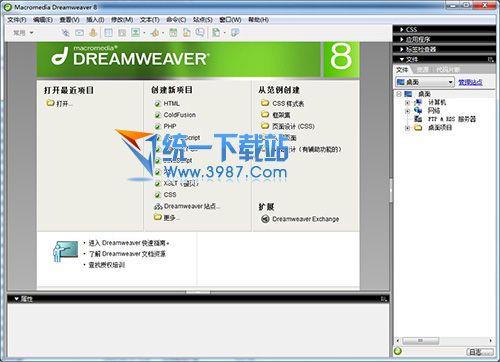This screenshot has height=362, width=500.
Task: Switch to the 资源 tab in Files panel
Action: pyautogui.click(x=422, y=69)
